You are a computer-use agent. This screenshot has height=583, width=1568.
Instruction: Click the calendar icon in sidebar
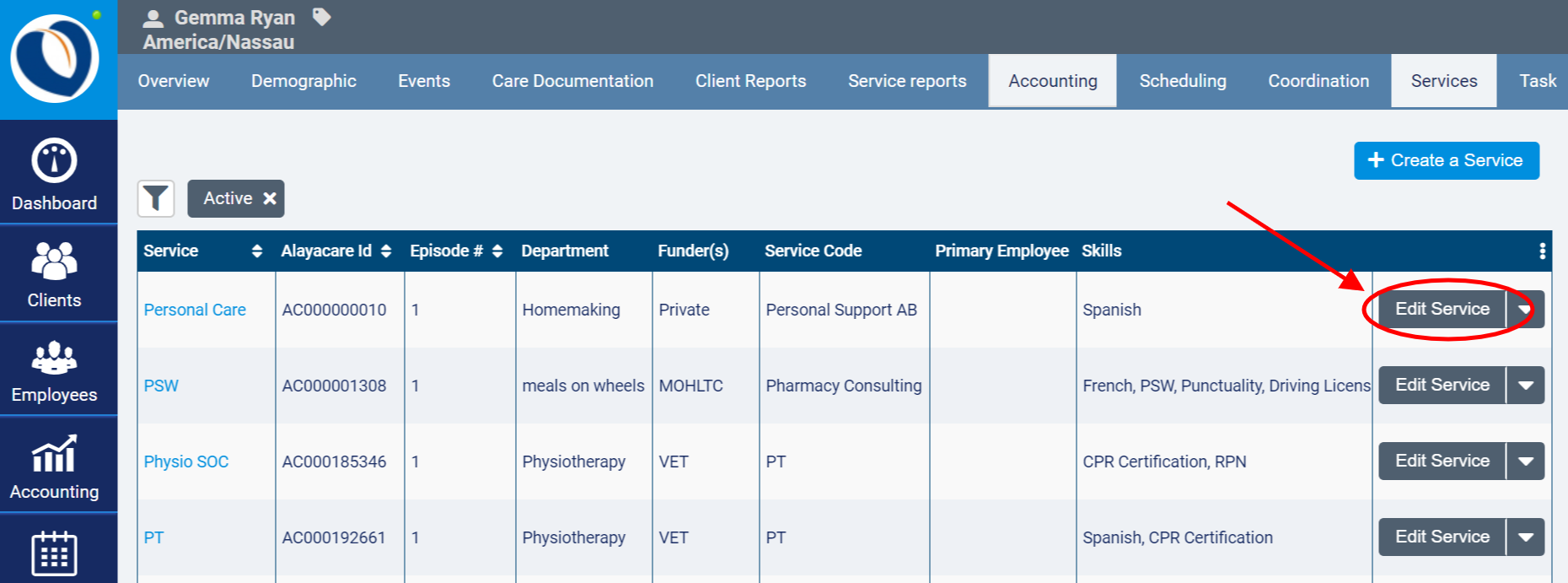point(55,553)
